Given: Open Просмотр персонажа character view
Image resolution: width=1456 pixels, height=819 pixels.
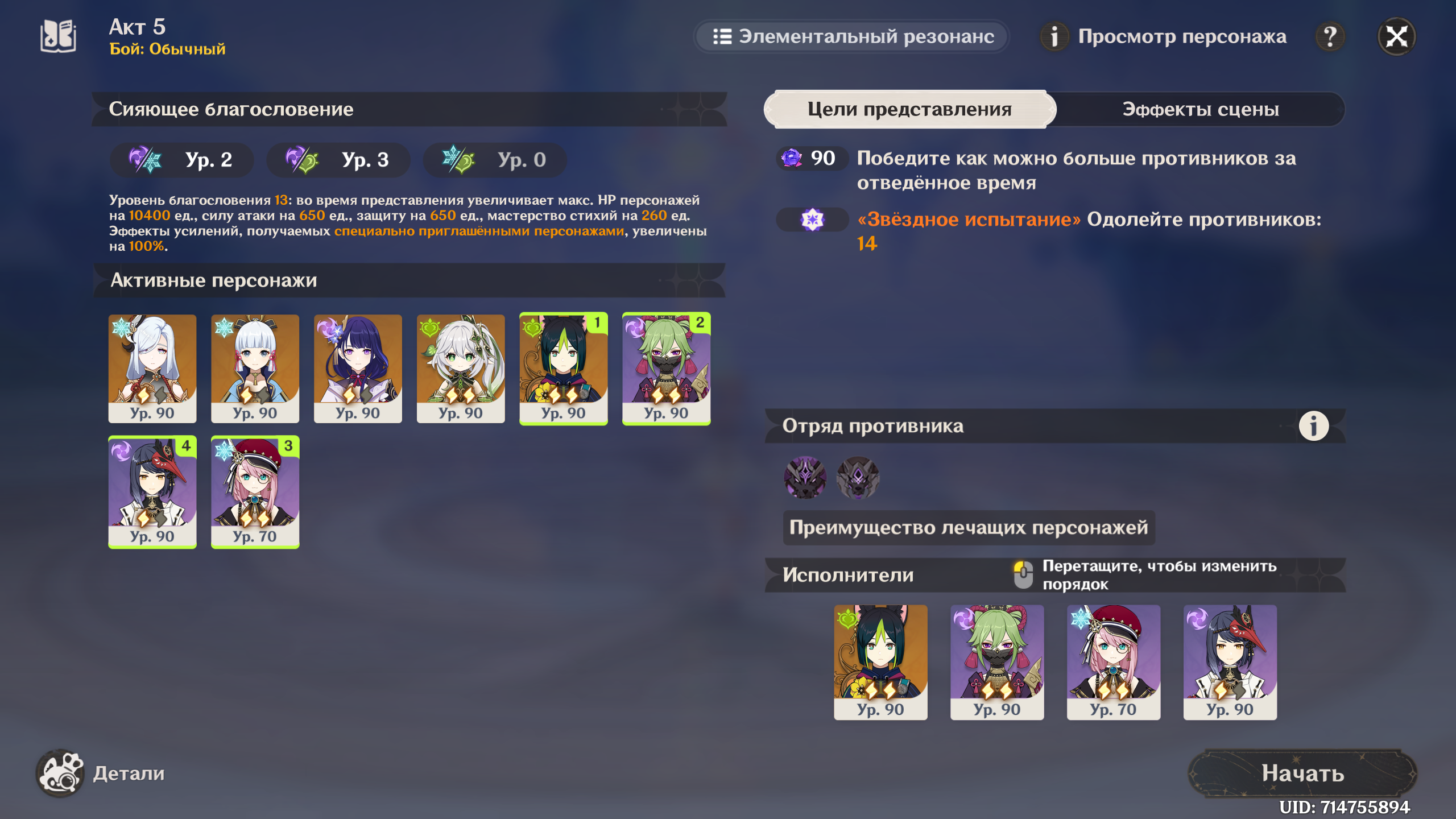Looking at the screenshot, I should pyautogui.click(x=1164, y=36).
